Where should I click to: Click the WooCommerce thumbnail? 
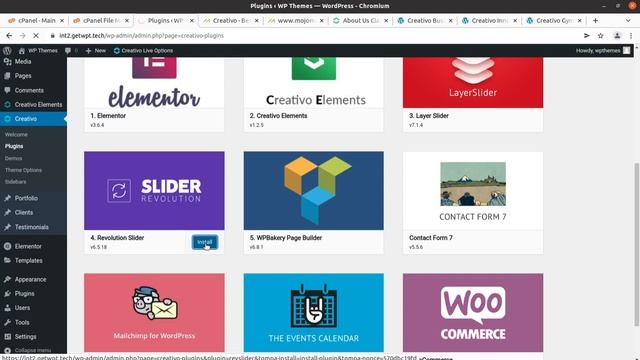tap(473, 312)
